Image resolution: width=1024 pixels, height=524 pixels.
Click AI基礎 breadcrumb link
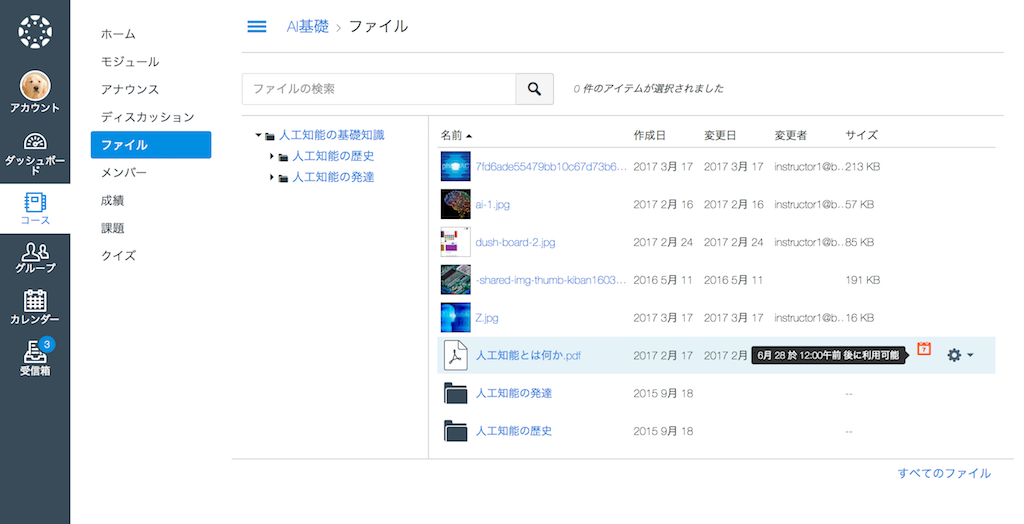308,27
